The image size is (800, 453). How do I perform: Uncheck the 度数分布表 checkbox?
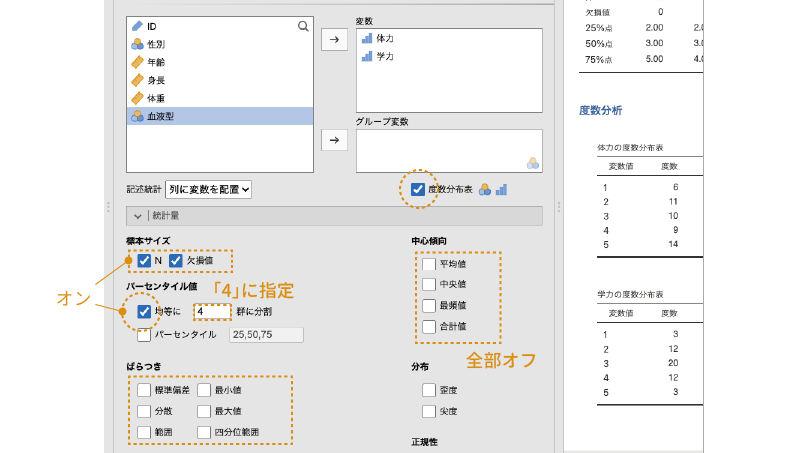pyautogui.click(x=418, y=189)
